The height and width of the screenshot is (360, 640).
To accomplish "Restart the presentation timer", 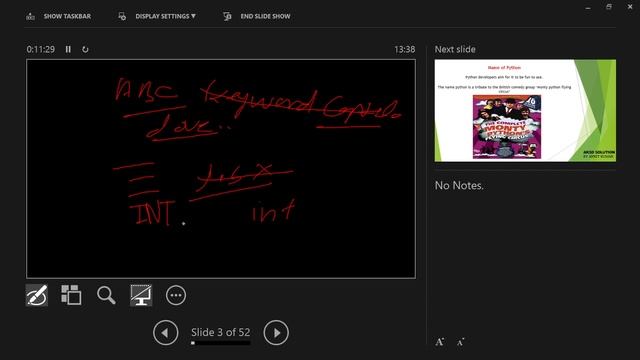I will click(85, 49).
